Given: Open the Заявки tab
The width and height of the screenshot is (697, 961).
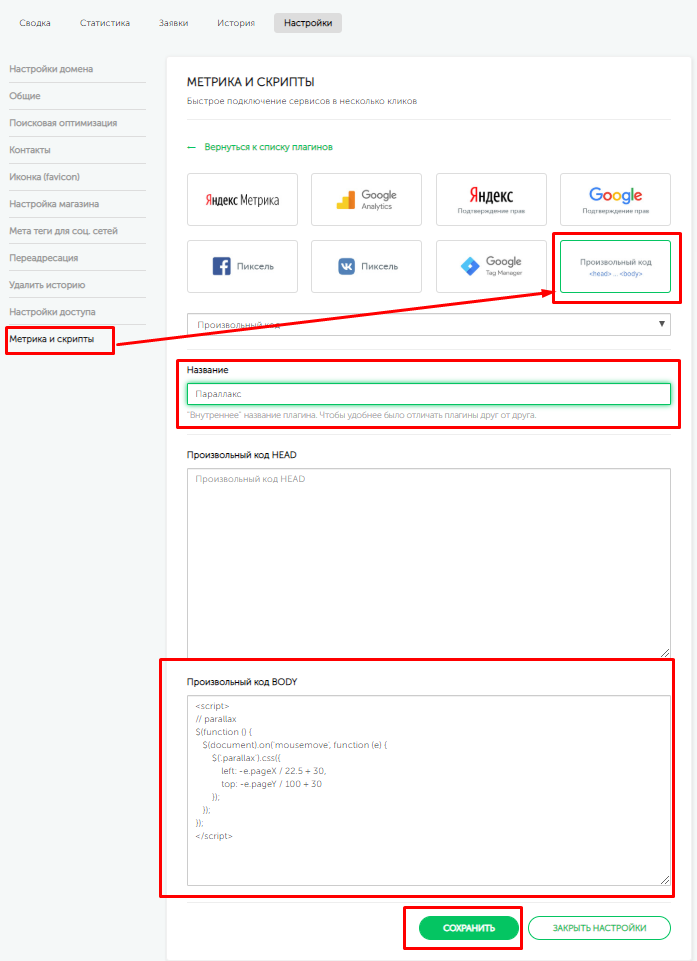Looking at the screenshot, I should pyautogui.click(x=173, y=23).
